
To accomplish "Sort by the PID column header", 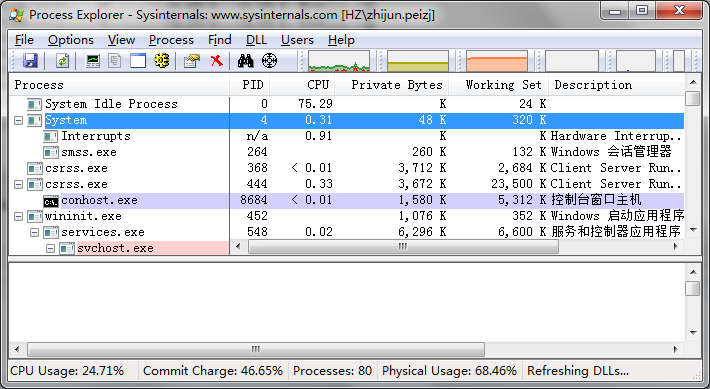I will (250, 85).
